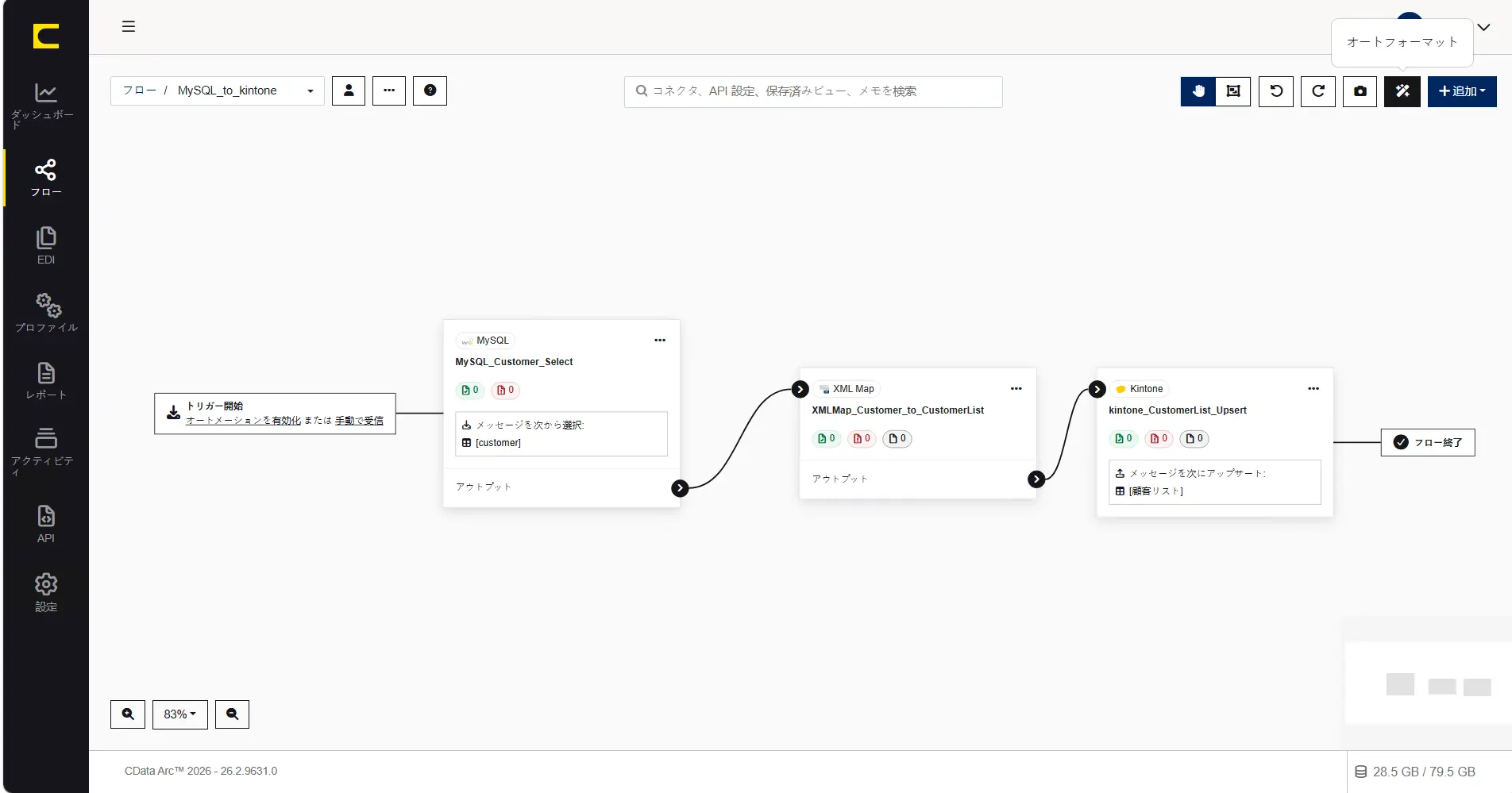Click the Kintone input port arrow

1097,389
